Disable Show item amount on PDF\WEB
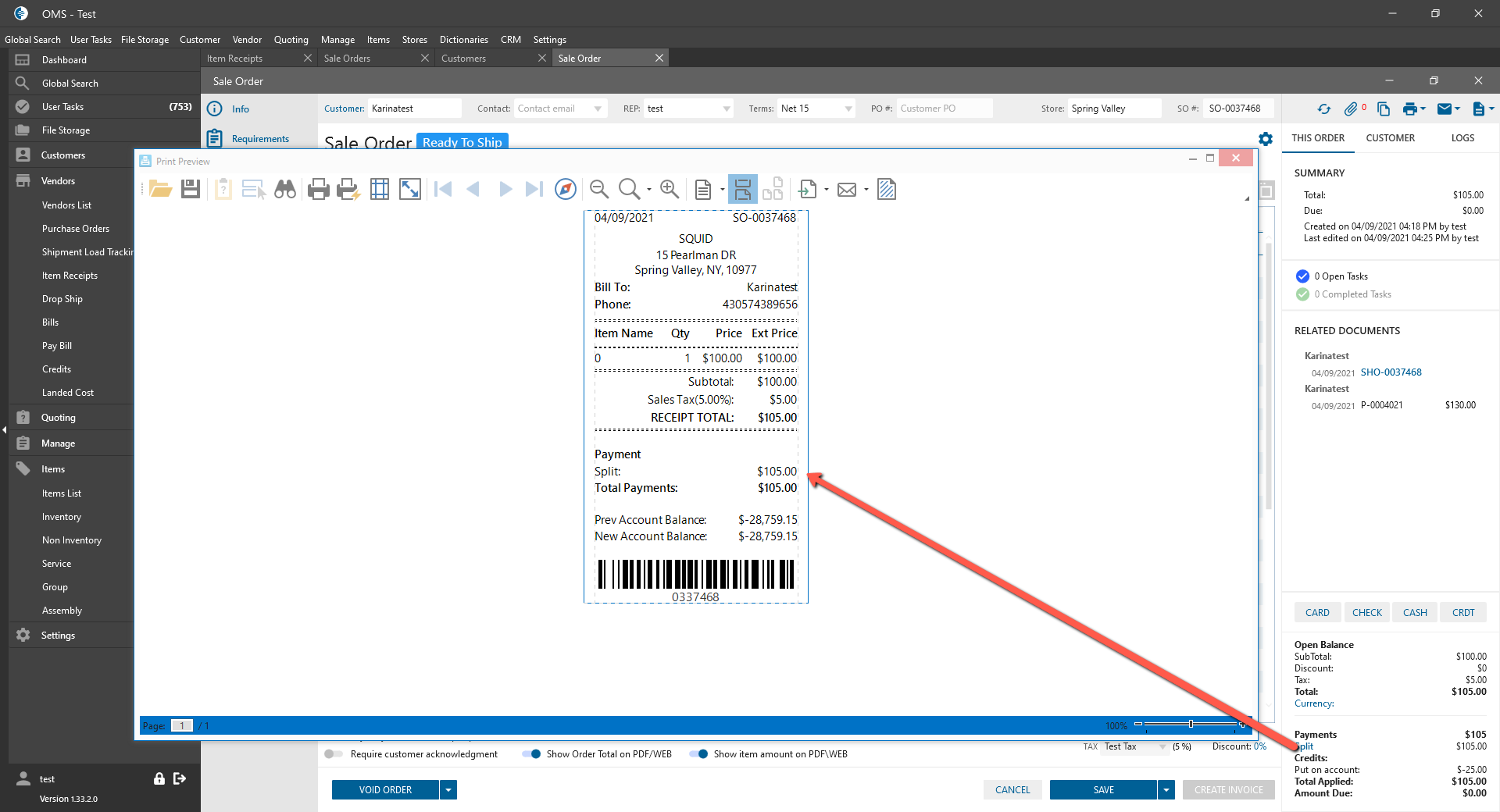The width and height of the screenshot is (1500, 812). (x=698, y=754)
